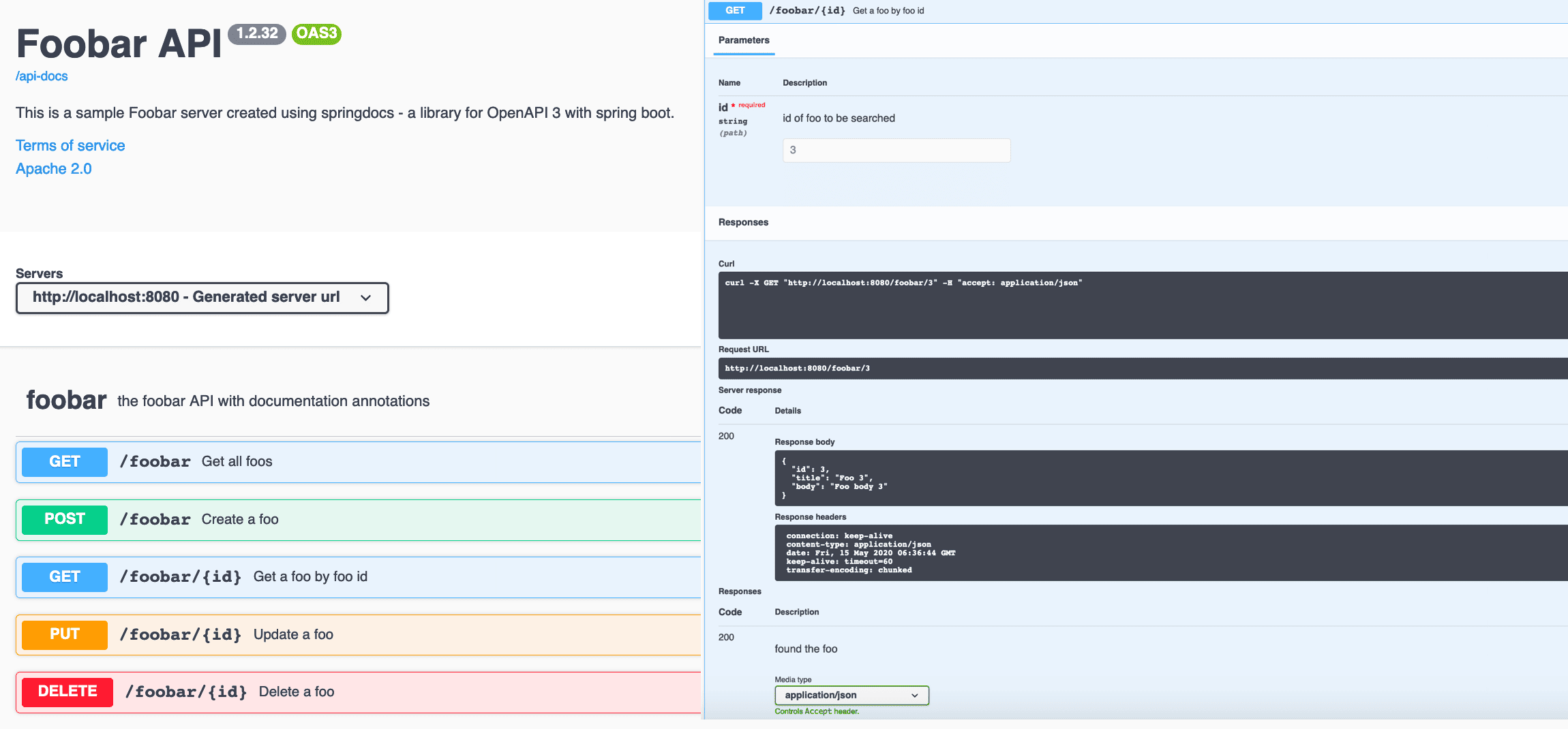Click the /api-docs link
1568x729 pixels.
click(x=42, y=76)
